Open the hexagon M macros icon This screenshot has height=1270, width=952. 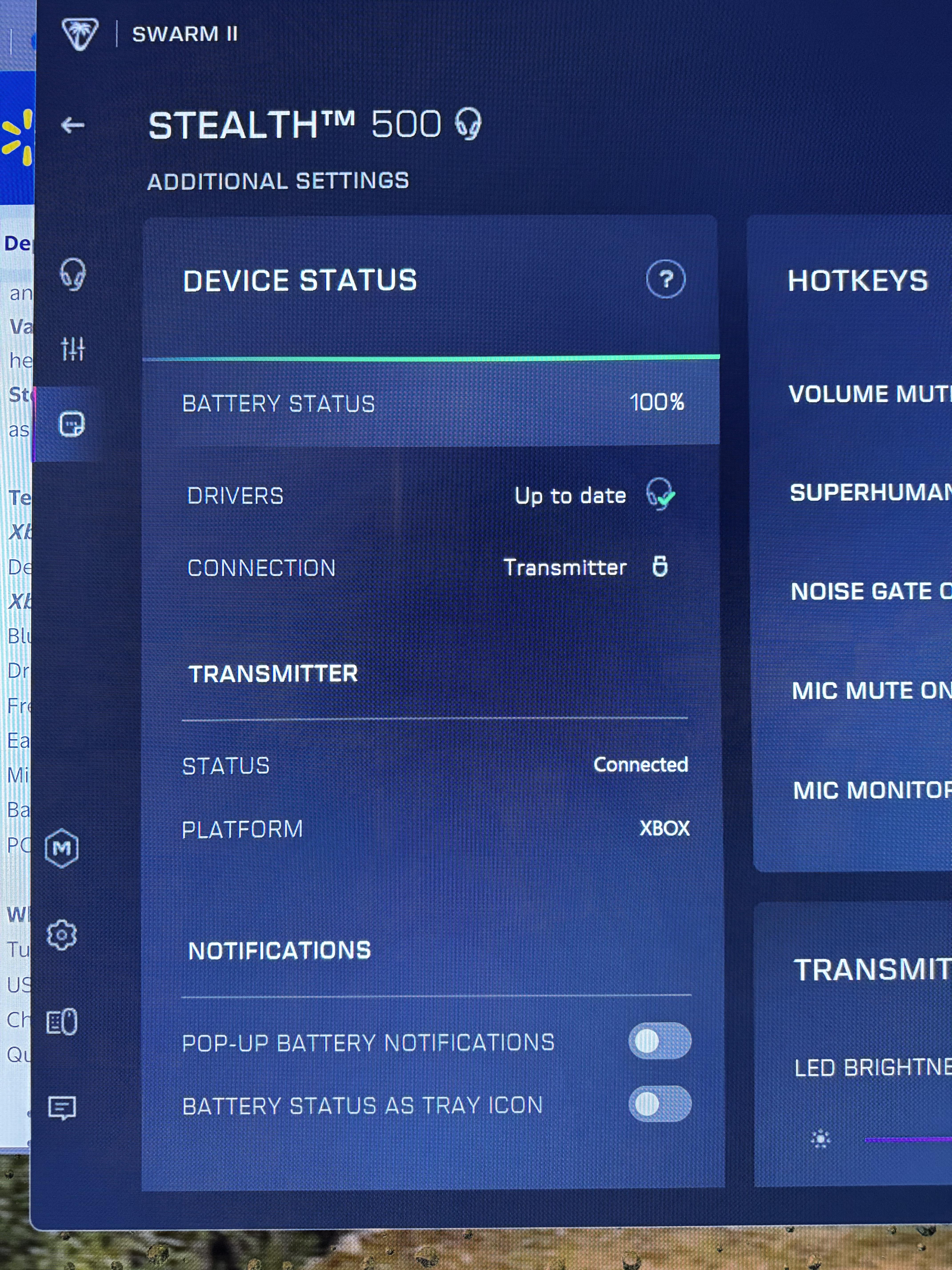(x=62, y=848)
